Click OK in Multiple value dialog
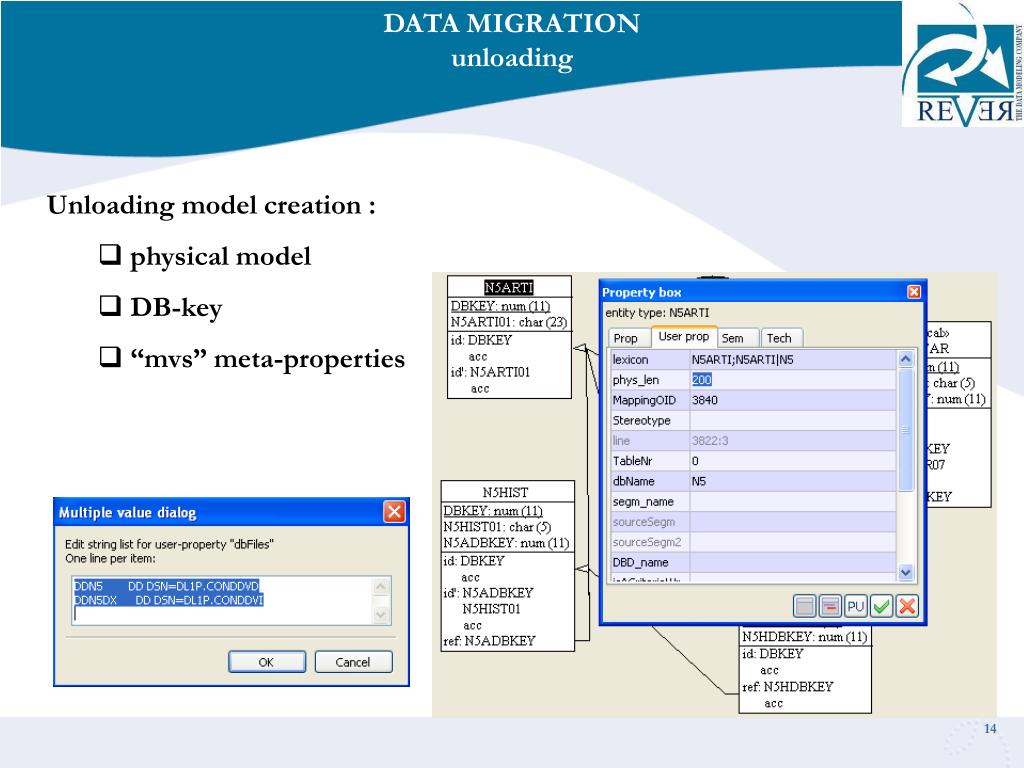This screenshot has width=1024, height=768. (x=266, y=662)
